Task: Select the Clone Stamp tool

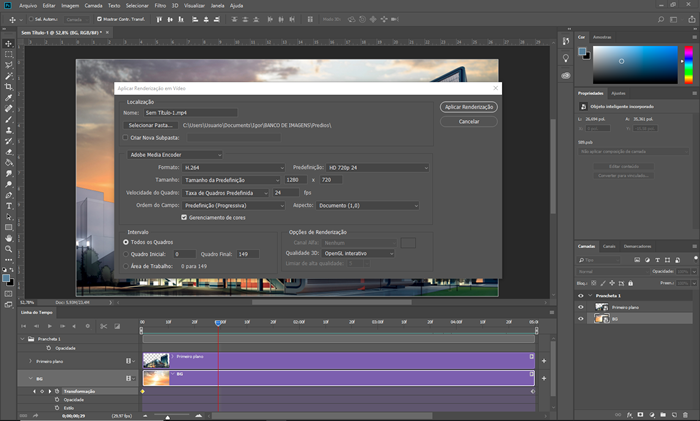Action: tap(8, 130)
